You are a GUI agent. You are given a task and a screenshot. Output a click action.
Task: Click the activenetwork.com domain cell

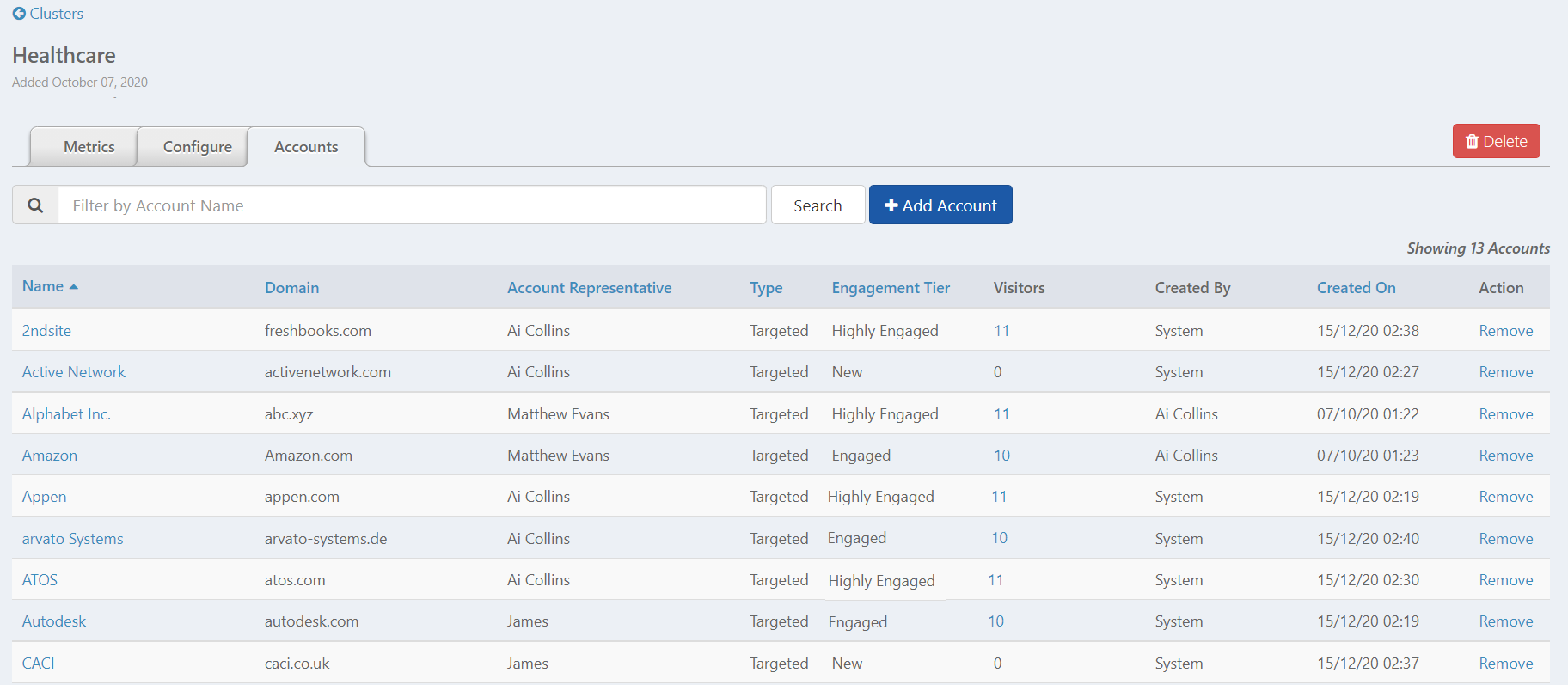click(x=328, y=372)
